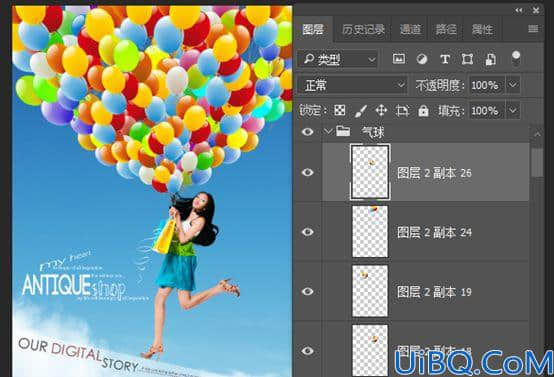Click OUR DIGITAL STORY text on canvas
The image size is (554, 377).
pos(78,354)
